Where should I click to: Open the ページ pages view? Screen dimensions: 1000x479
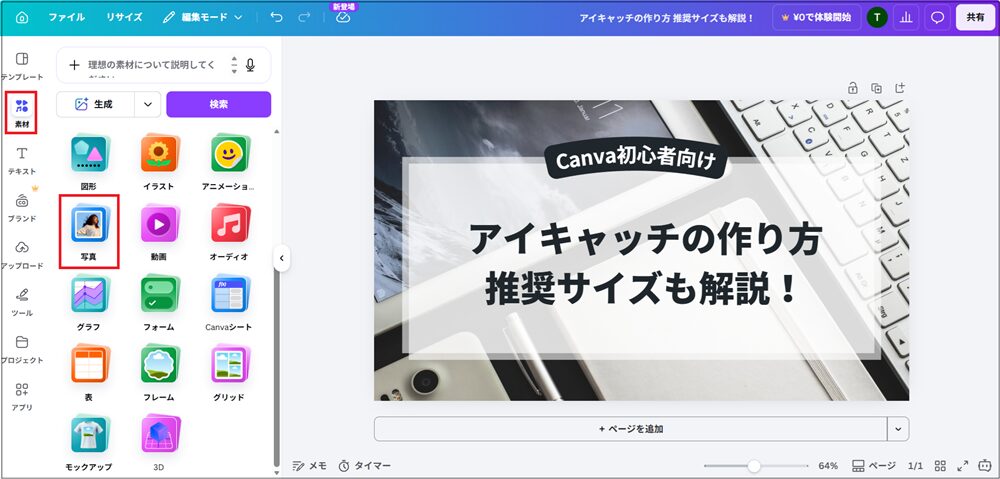point(874,466)
